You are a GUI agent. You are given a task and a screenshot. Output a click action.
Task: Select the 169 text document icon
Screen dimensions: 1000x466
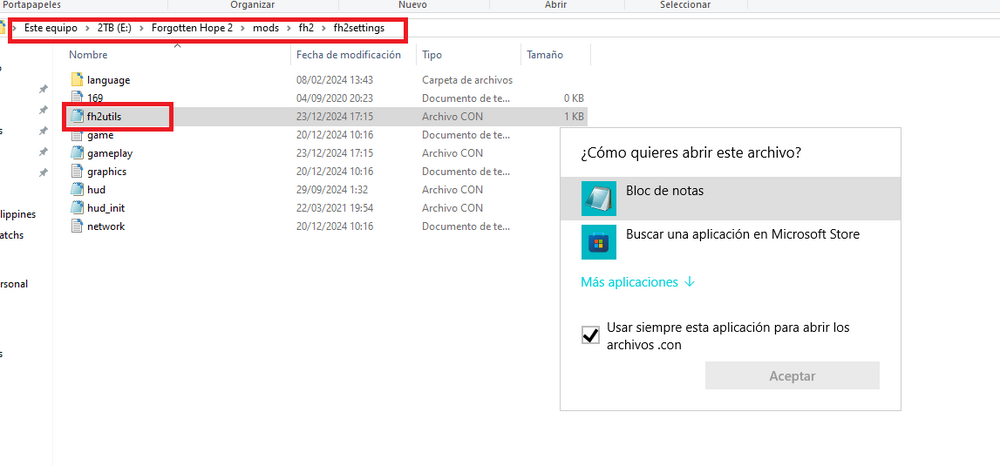pos(77,98)
